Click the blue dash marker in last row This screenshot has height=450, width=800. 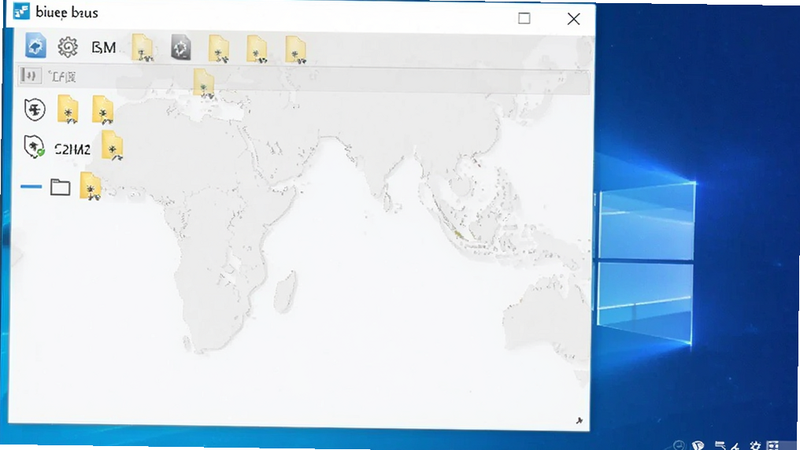click(31, 187)
